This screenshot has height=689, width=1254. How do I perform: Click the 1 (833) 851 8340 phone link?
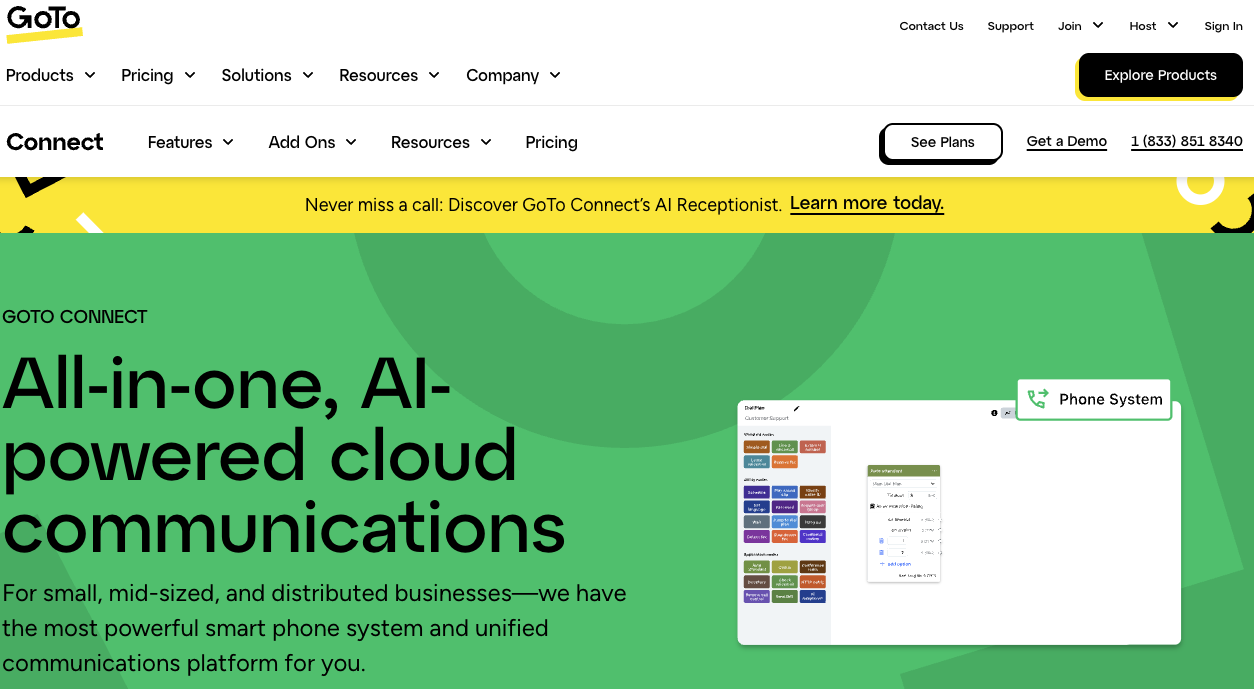1186,141
